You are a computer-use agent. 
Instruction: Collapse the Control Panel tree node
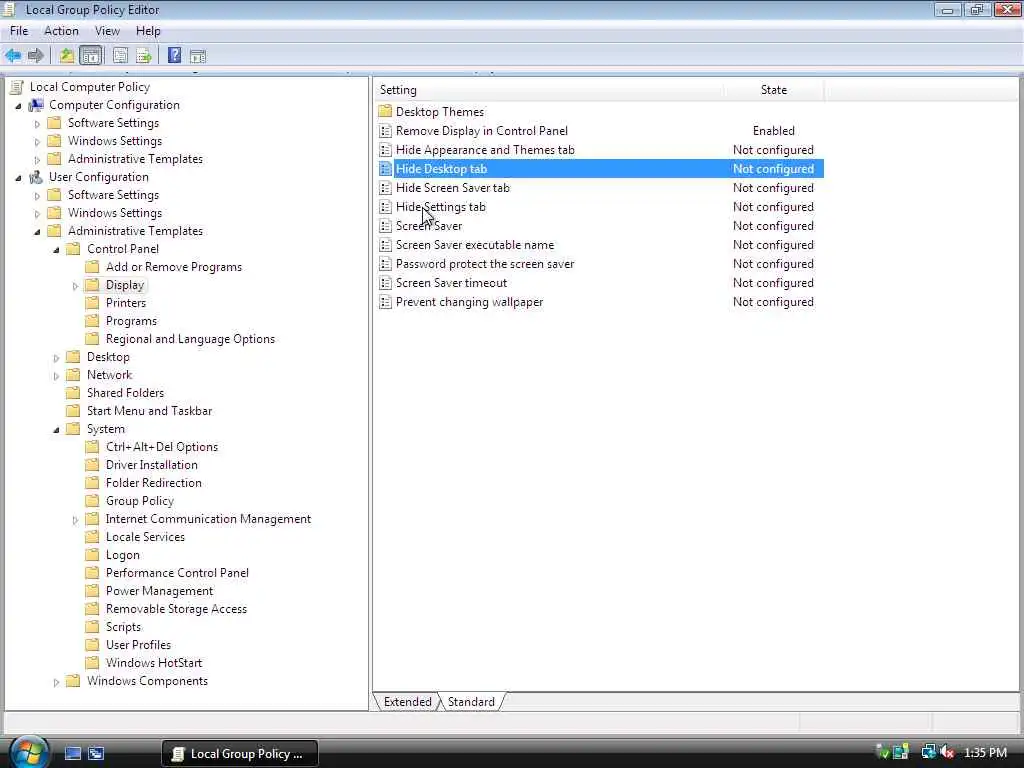56,249
